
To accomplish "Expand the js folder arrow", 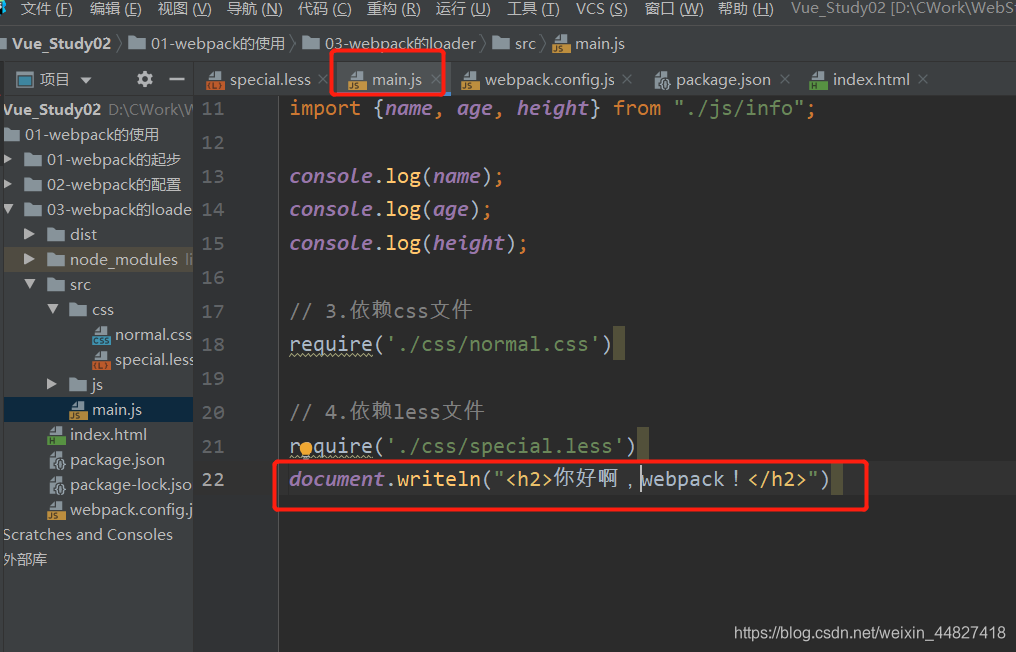I will pos(52,384).
